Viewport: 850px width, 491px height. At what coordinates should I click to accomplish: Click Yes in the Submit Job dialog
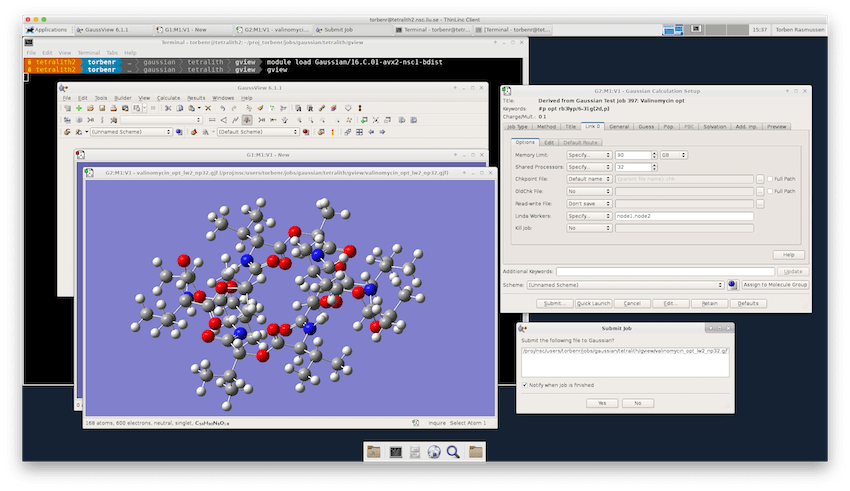[601, 403]
